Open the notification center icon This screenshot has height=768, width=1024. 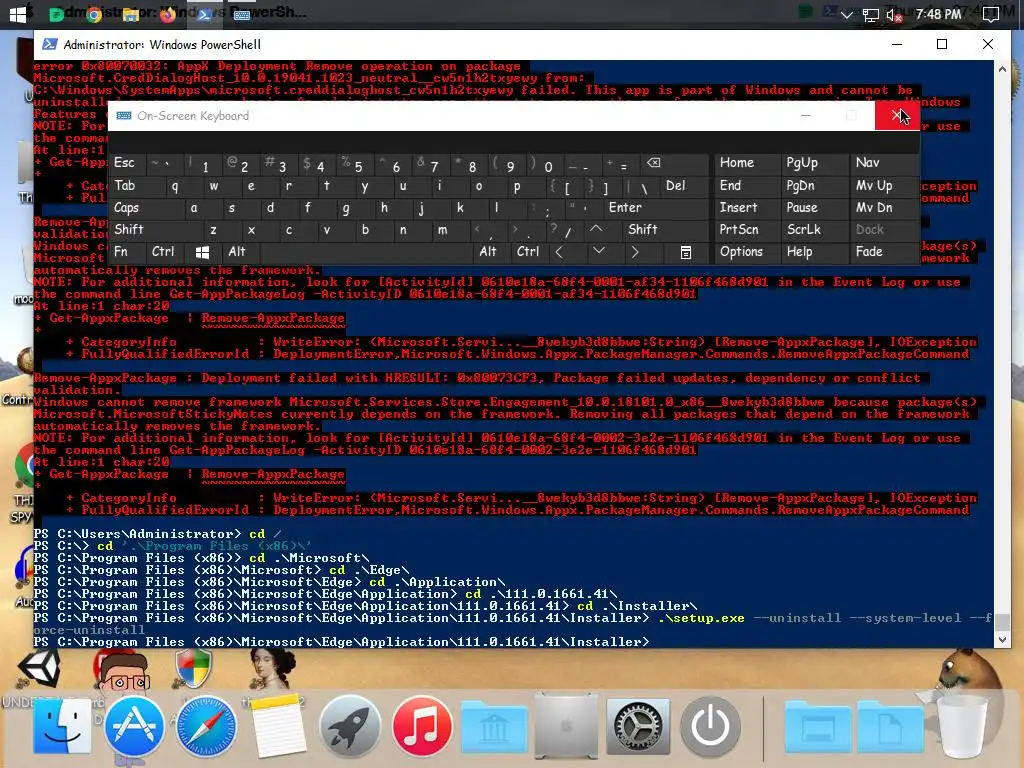coord(991,14)
